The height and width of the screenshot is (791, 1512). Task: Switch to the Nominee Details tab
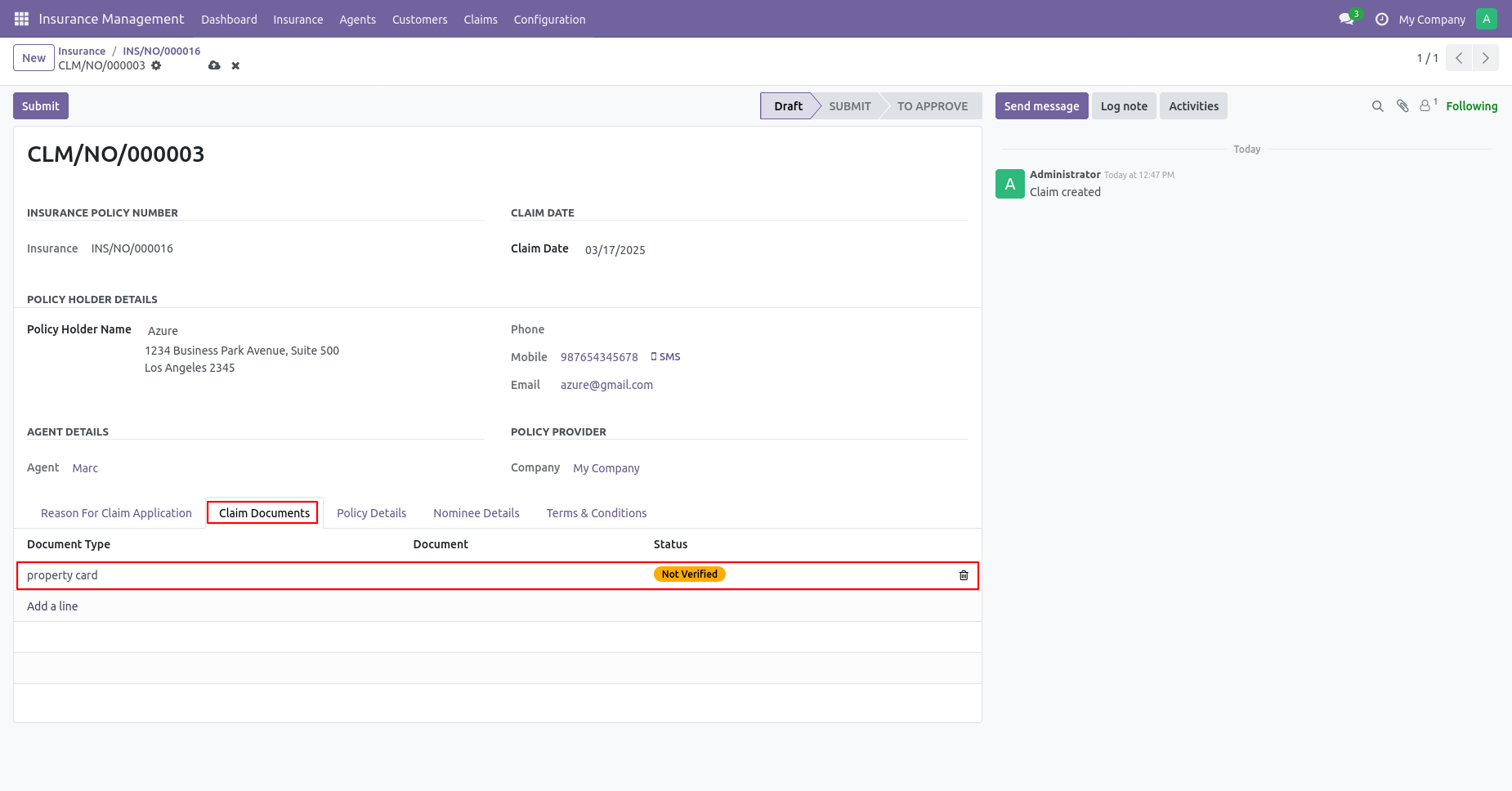pos(476,513)
